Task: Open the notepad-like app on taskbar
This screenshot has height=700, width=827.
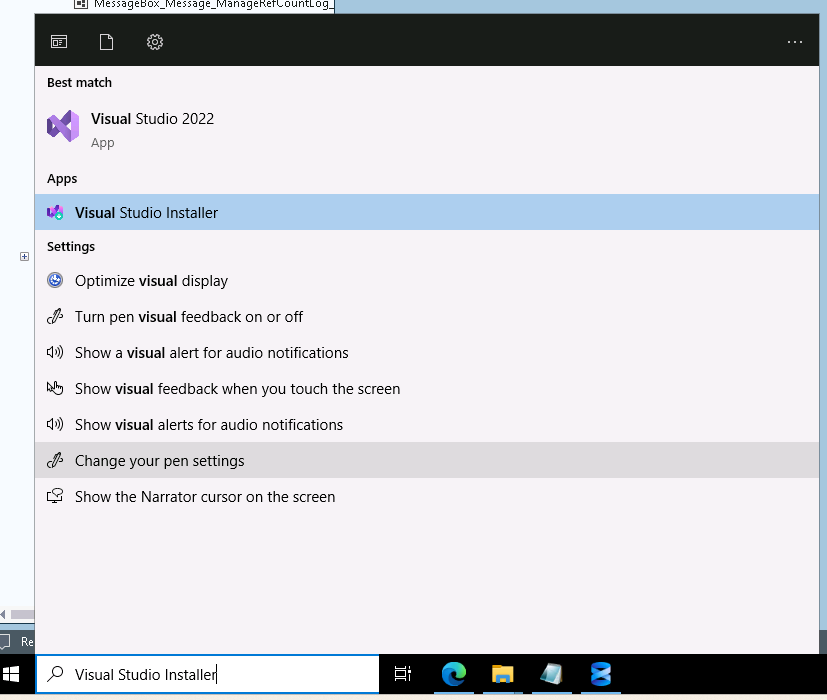Action: pyautogui.click(x=551, y=674)
